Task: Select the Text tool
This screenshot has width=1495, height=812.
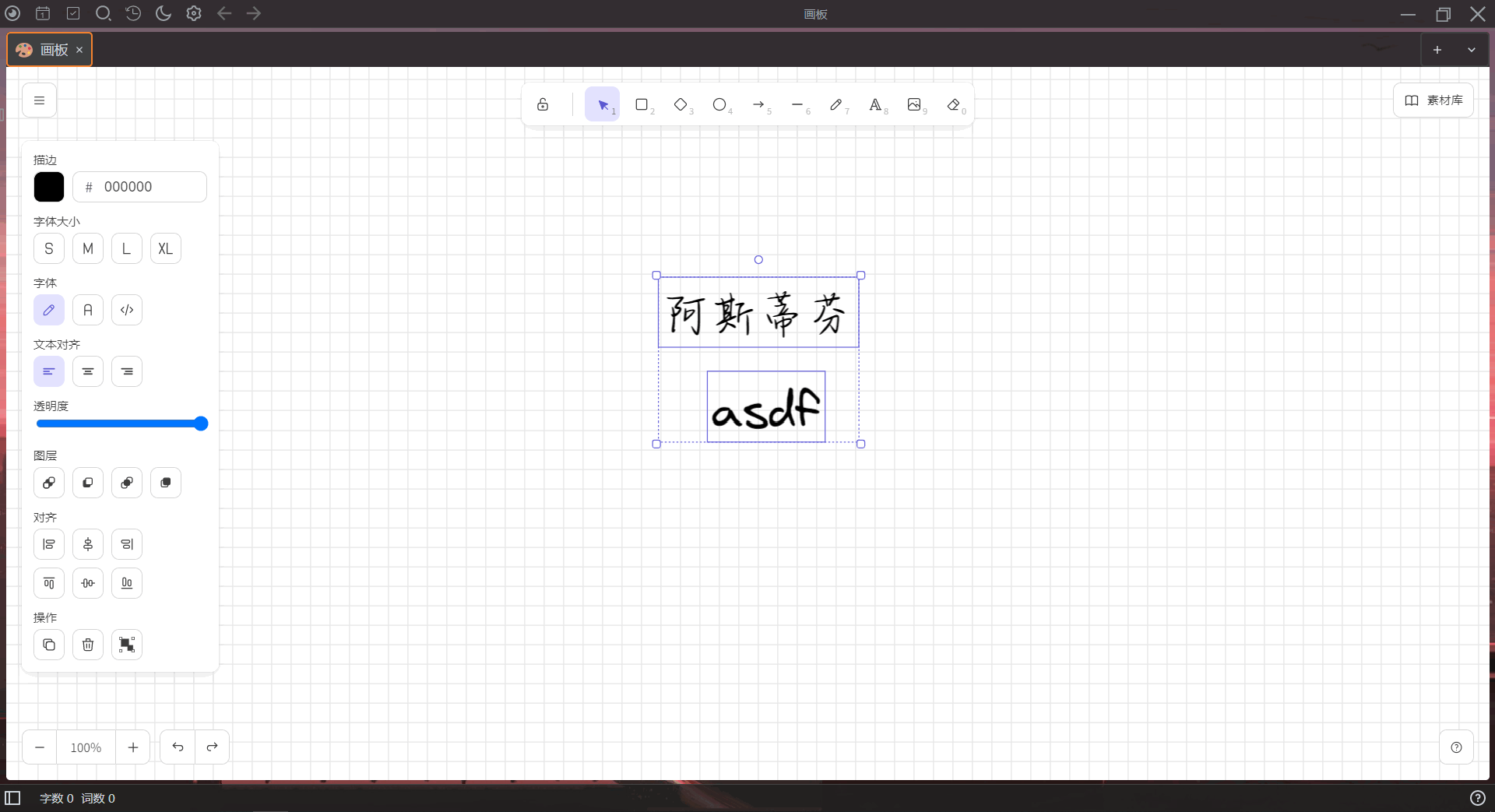Action: 877,104
